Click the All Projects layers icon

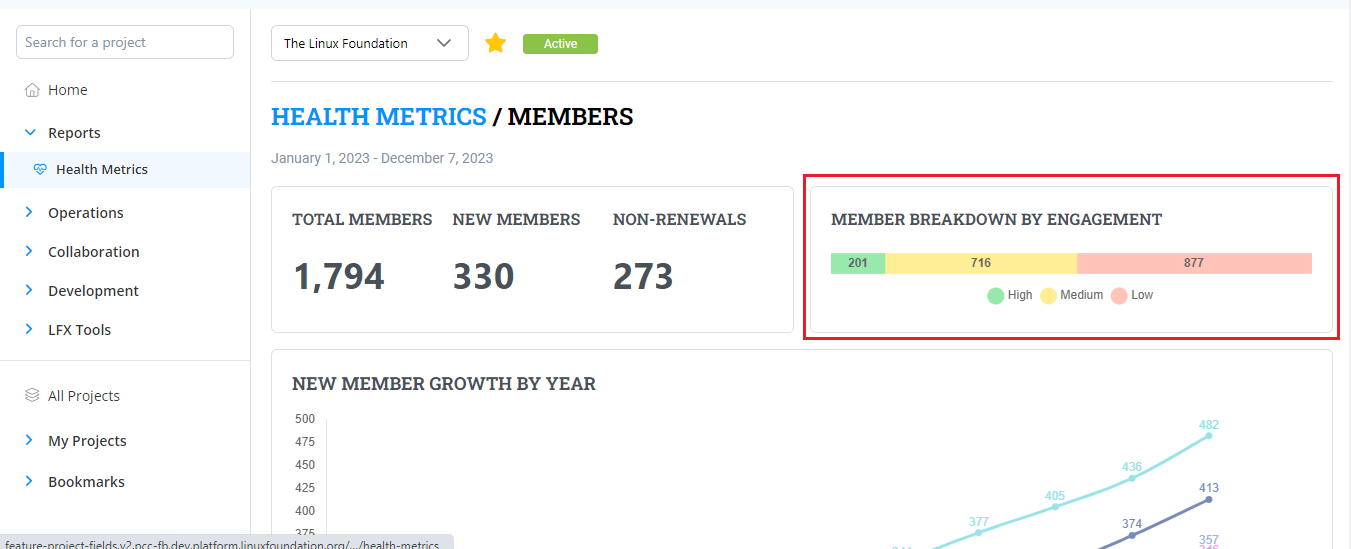pyautogui.click(x=32, y=396)
